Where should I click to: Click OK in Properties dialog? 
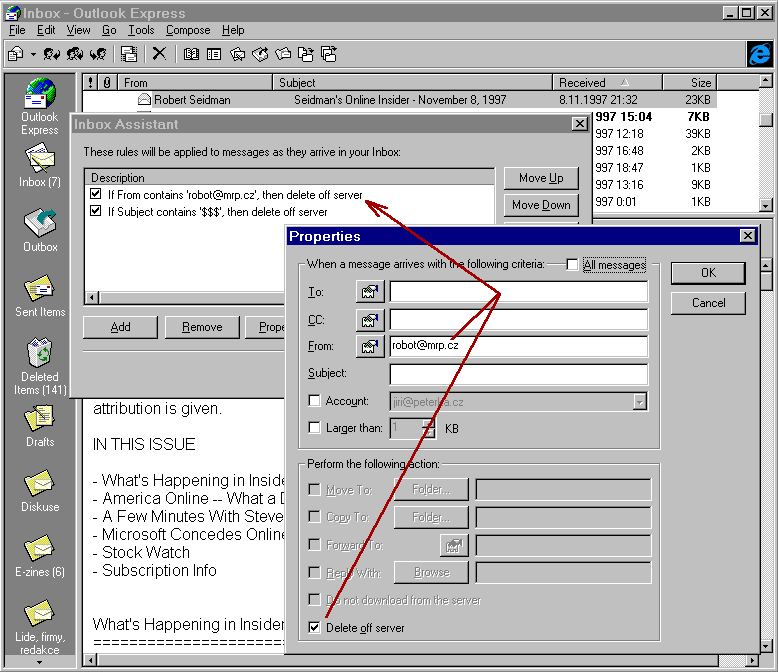[708, 273]
